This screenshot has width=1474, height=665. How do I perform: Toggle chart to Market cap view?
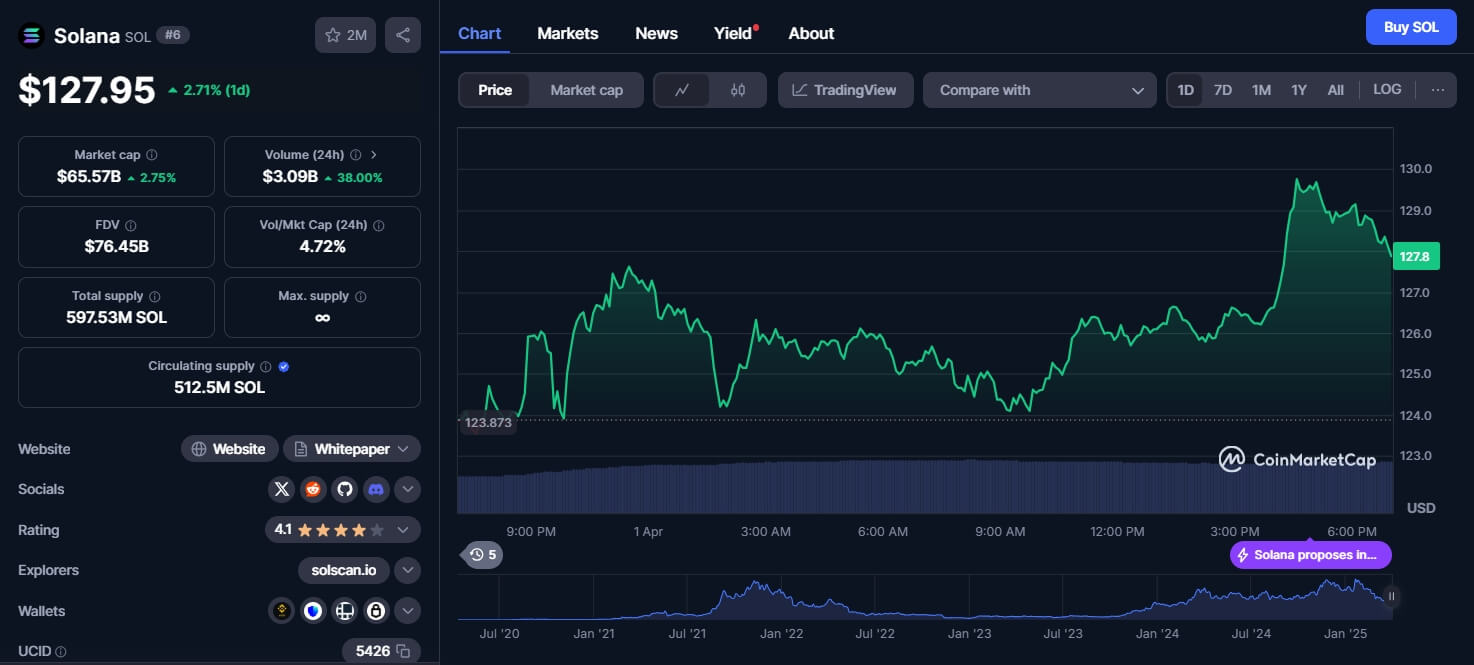(586, 90)
